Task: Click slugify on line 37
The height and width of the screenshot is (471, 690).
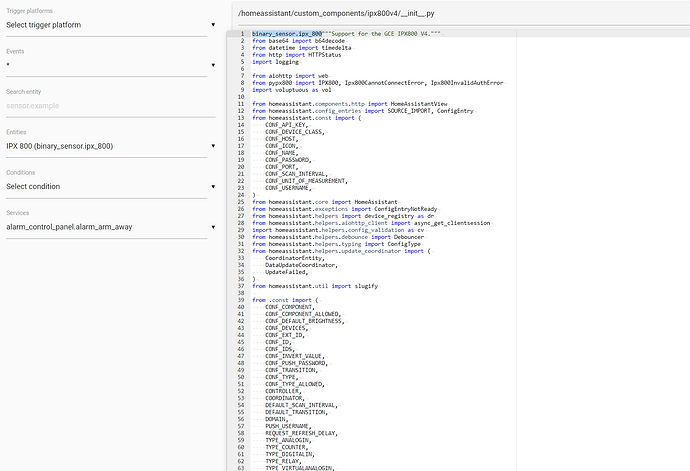Action: pyautogui.click(x=366, y=286)
